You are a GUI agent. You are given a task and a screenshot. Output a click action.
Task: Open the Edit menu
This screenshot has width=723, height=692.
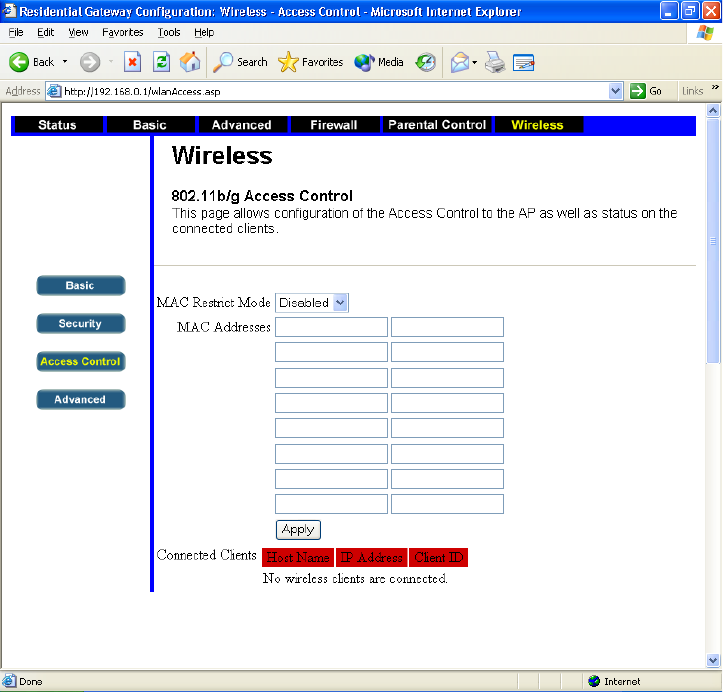(45, 32)
